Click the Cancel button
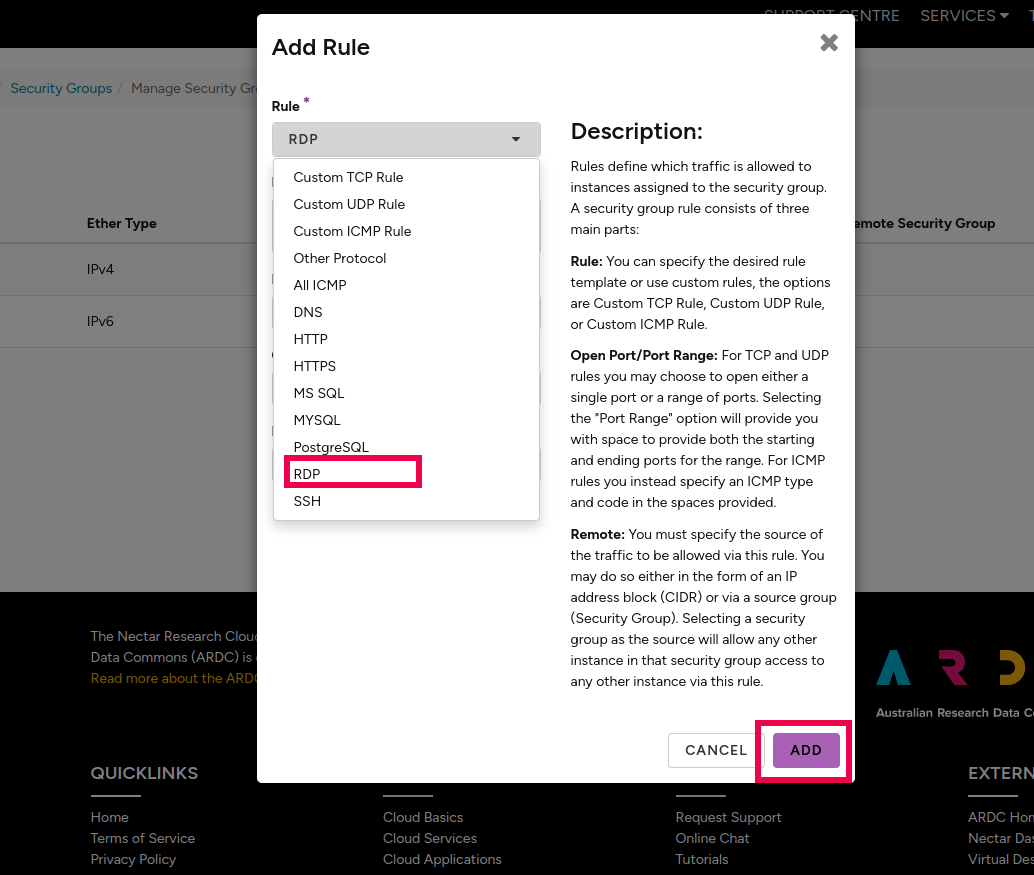The height and width of the screenshot is (875, 1034). (x=715, y=750)
